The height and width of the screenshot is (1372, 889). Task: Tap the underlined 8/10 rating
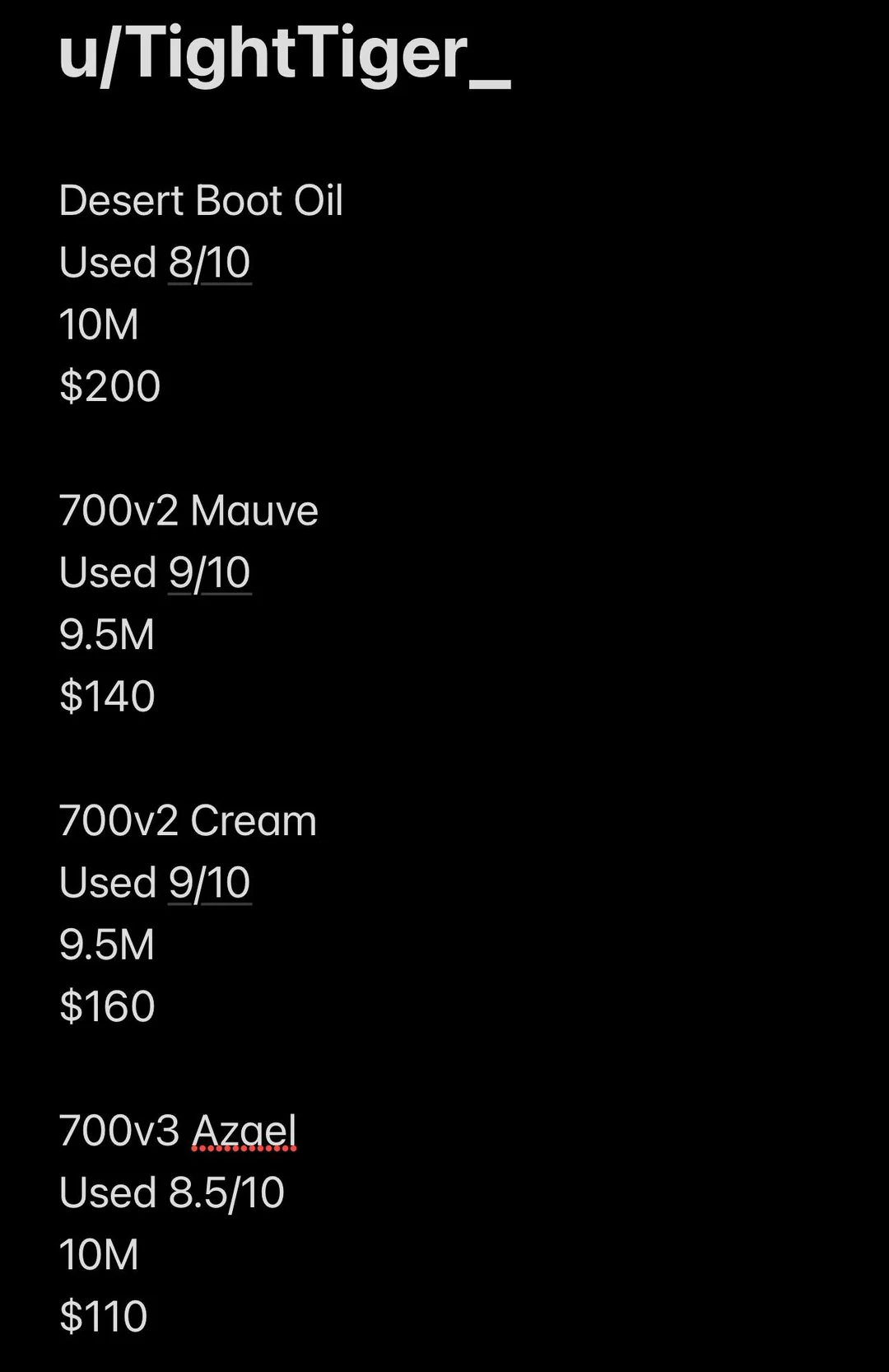pyautogui.click(x=210, y=263)
